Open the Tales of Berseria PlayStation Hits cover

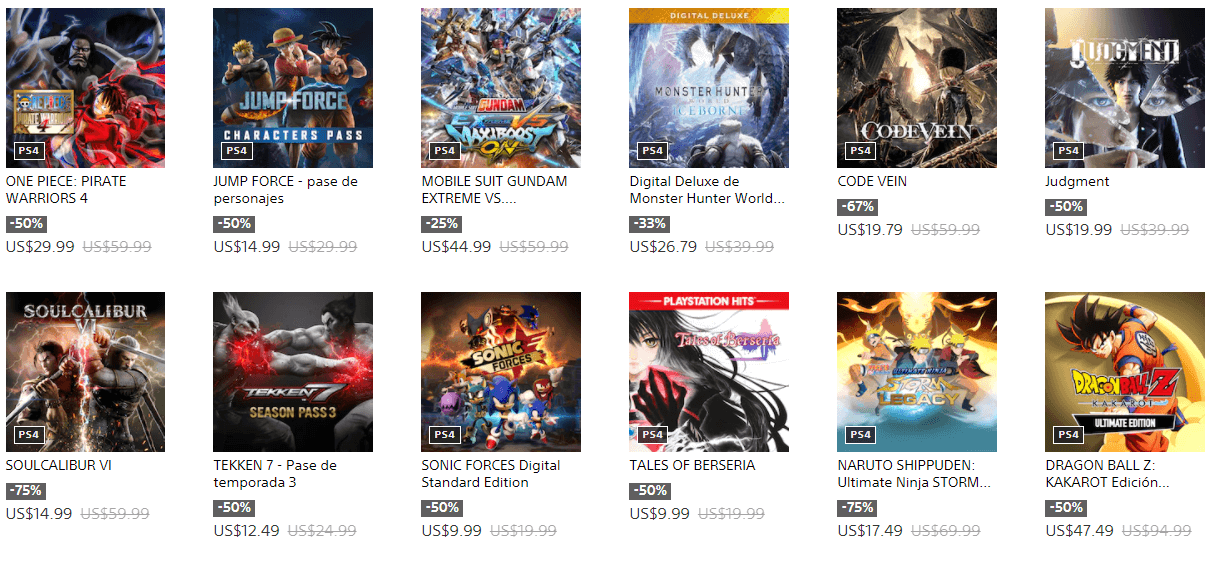click(709, 372)
